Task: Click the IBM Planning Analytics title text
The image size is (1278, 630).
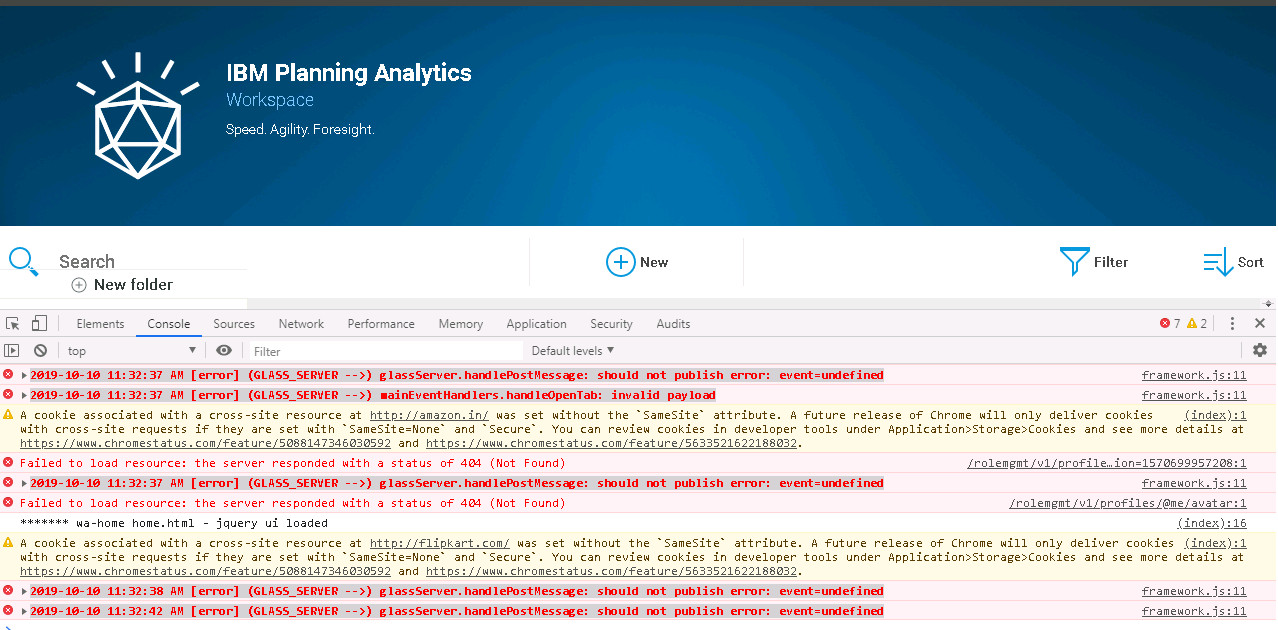Action: [349, 73]
